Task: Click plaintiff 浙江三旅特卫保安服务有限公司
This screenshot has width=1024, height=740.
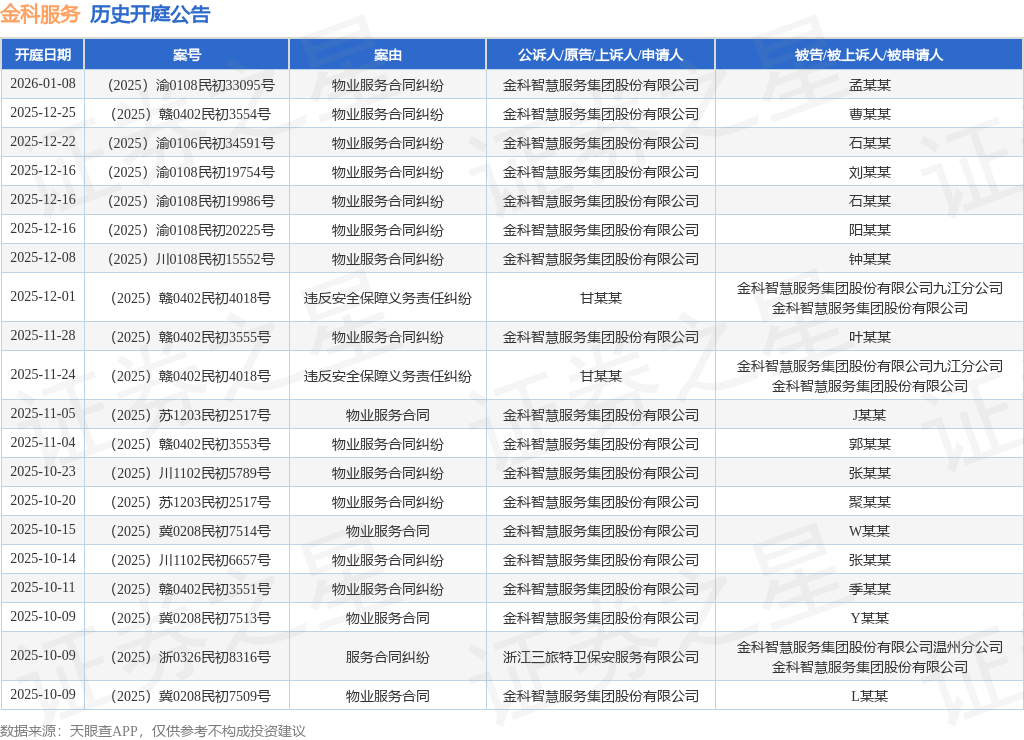Action: [x=601, y=657]
